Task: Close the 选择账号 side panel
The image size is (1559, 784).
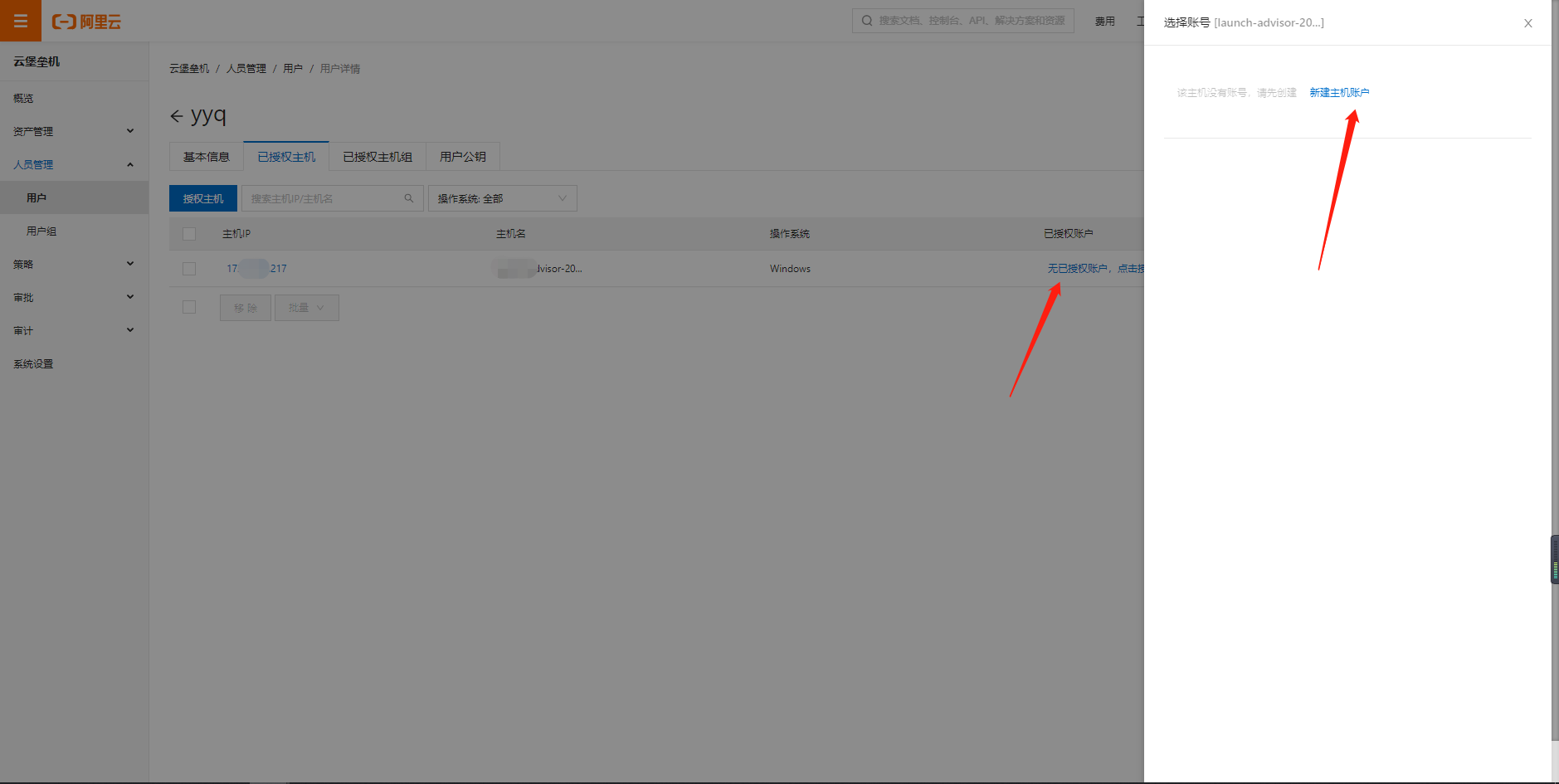Action: tap(1527, 23)
